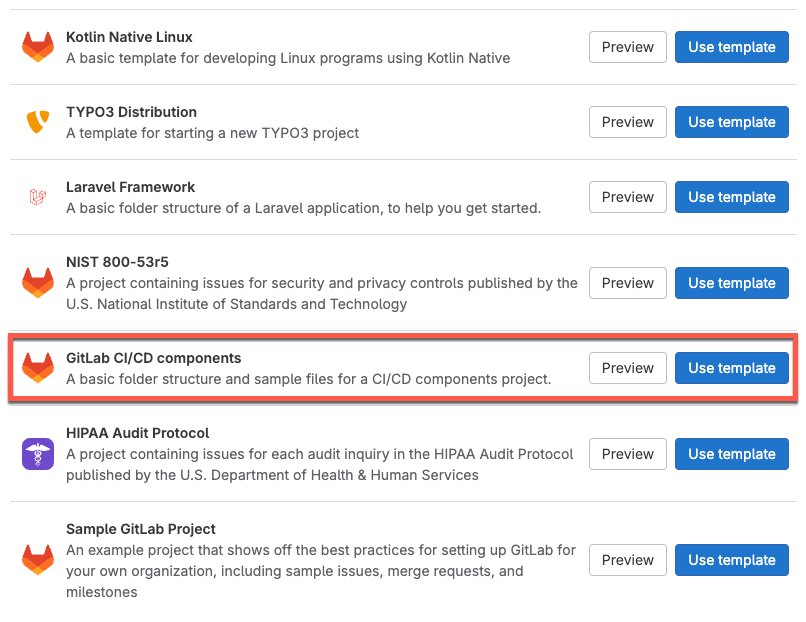Use the NIST 800-53r5 template

(731, 283)
